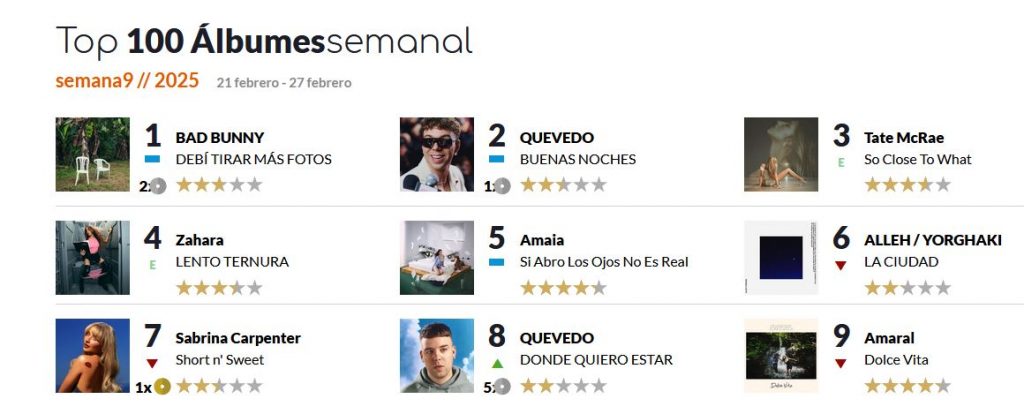Click gold disc icon next to Short n' Sweet

click(162, 386)
